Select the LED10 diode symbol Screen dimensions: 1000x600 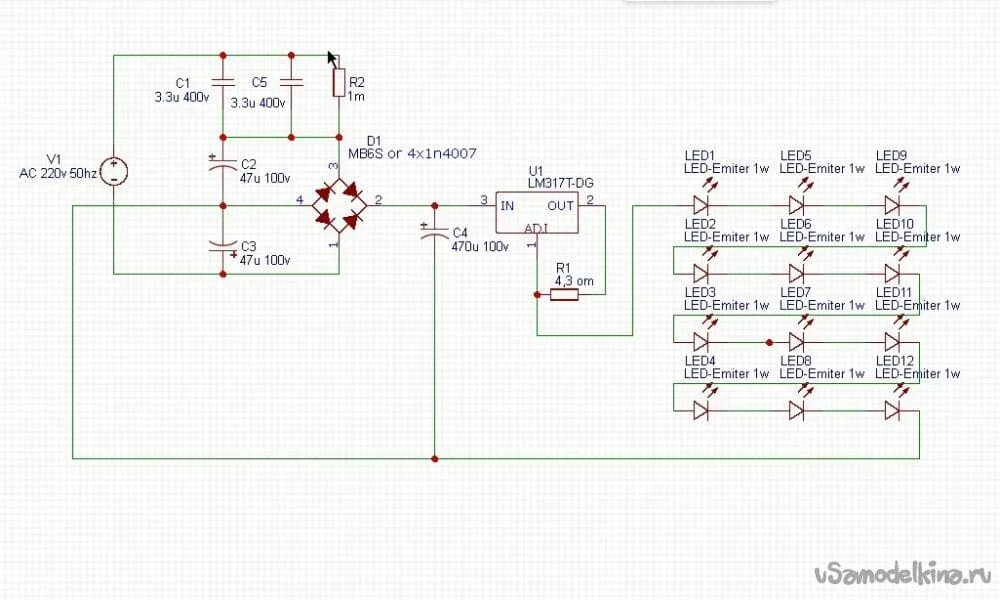[x=893, y=274]
